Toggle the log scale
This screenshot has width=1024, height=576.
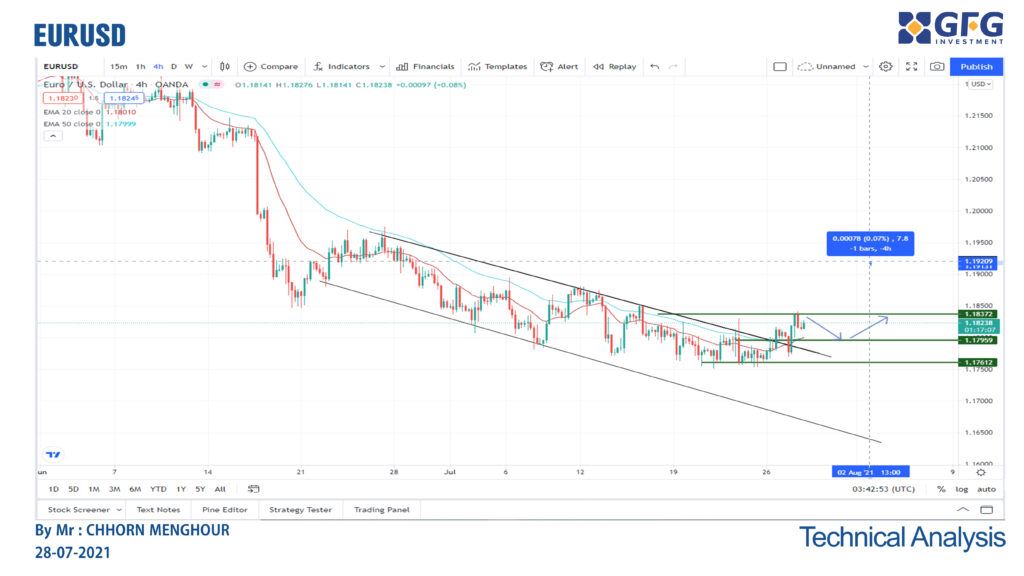(x=962, y=489)
